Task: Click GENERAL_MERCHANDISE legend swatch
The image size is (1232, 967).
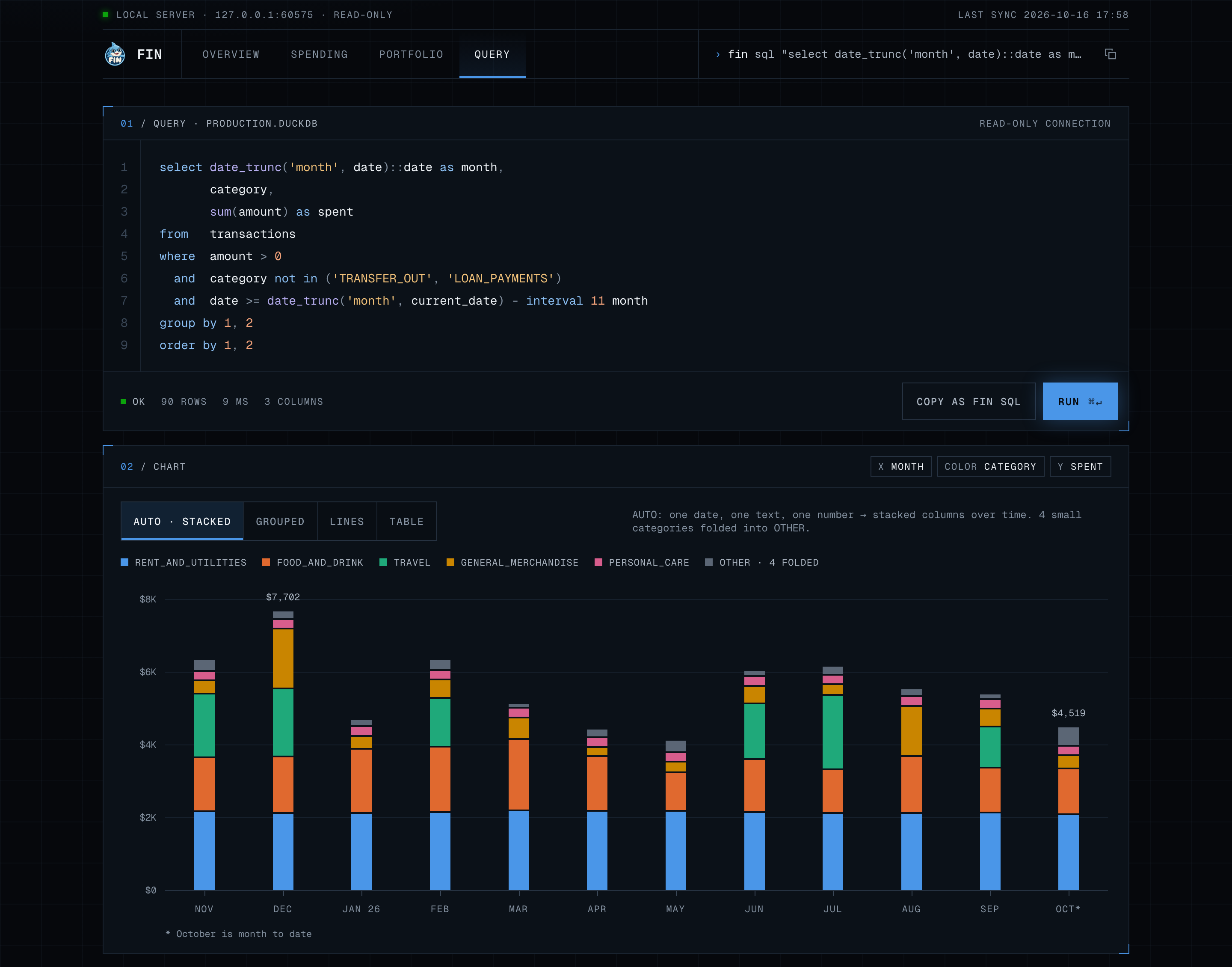Action: (450, 562)
